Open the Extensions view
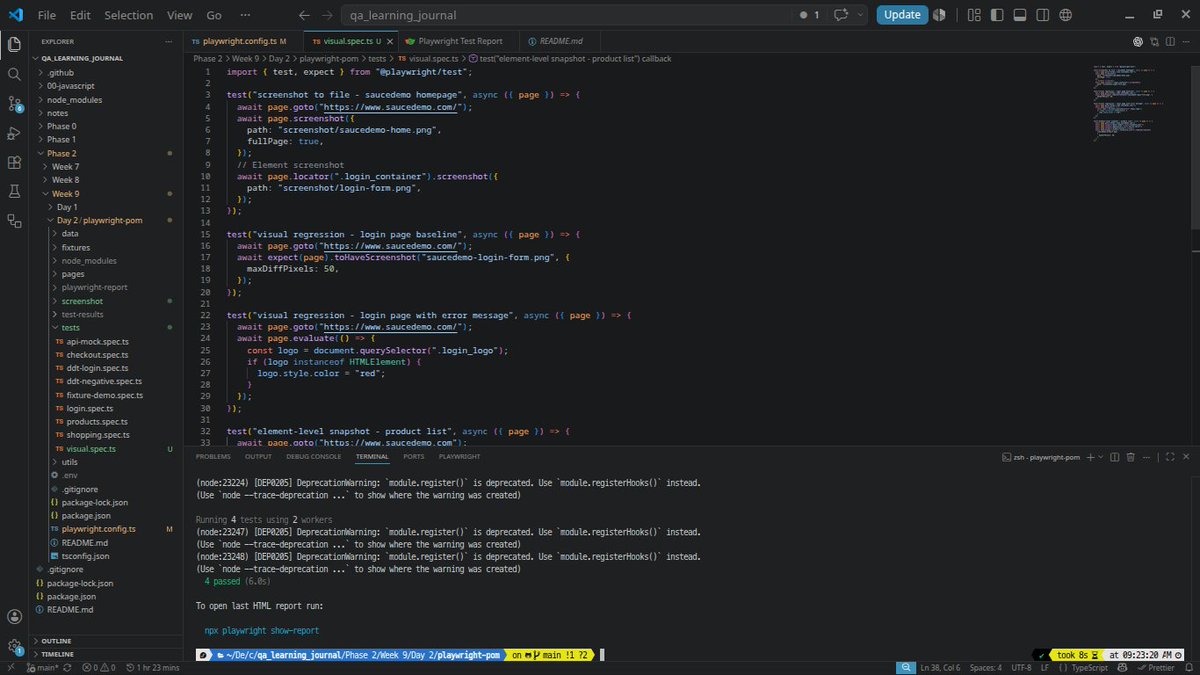This screenshot has height=675, width=1200. (14, 162)
